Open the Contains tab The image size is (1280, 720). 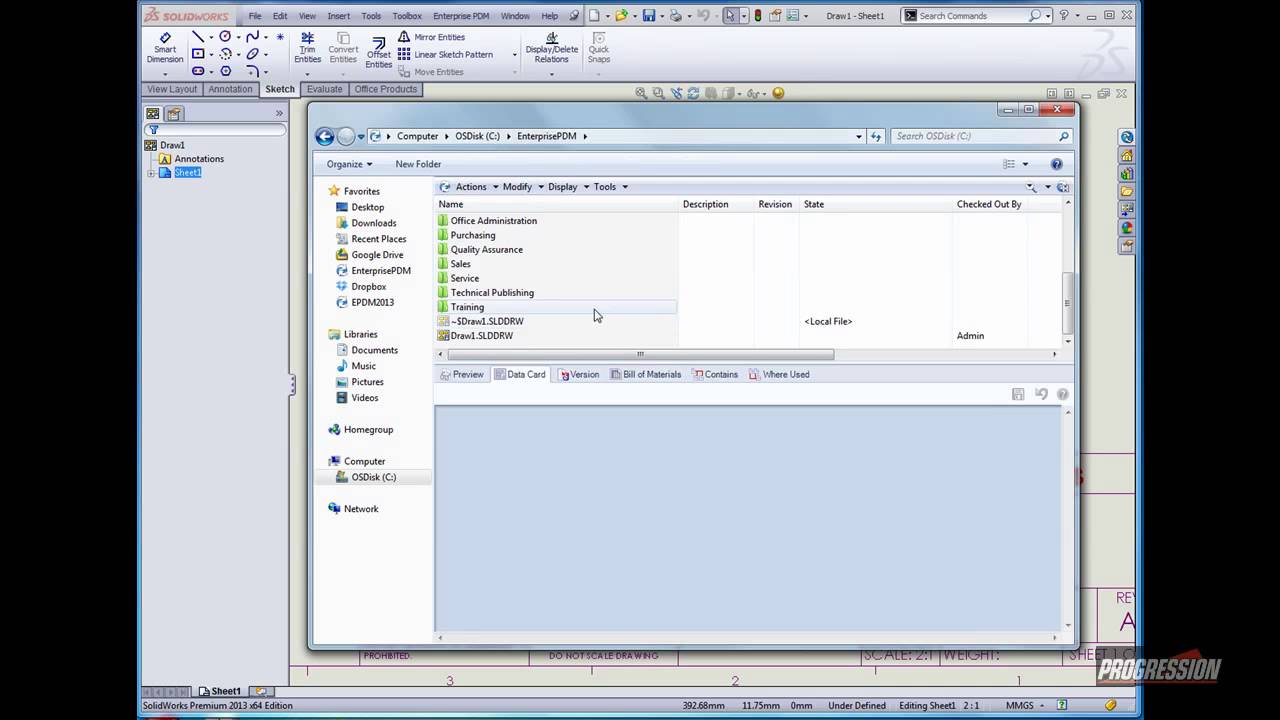tap(715, 375)
